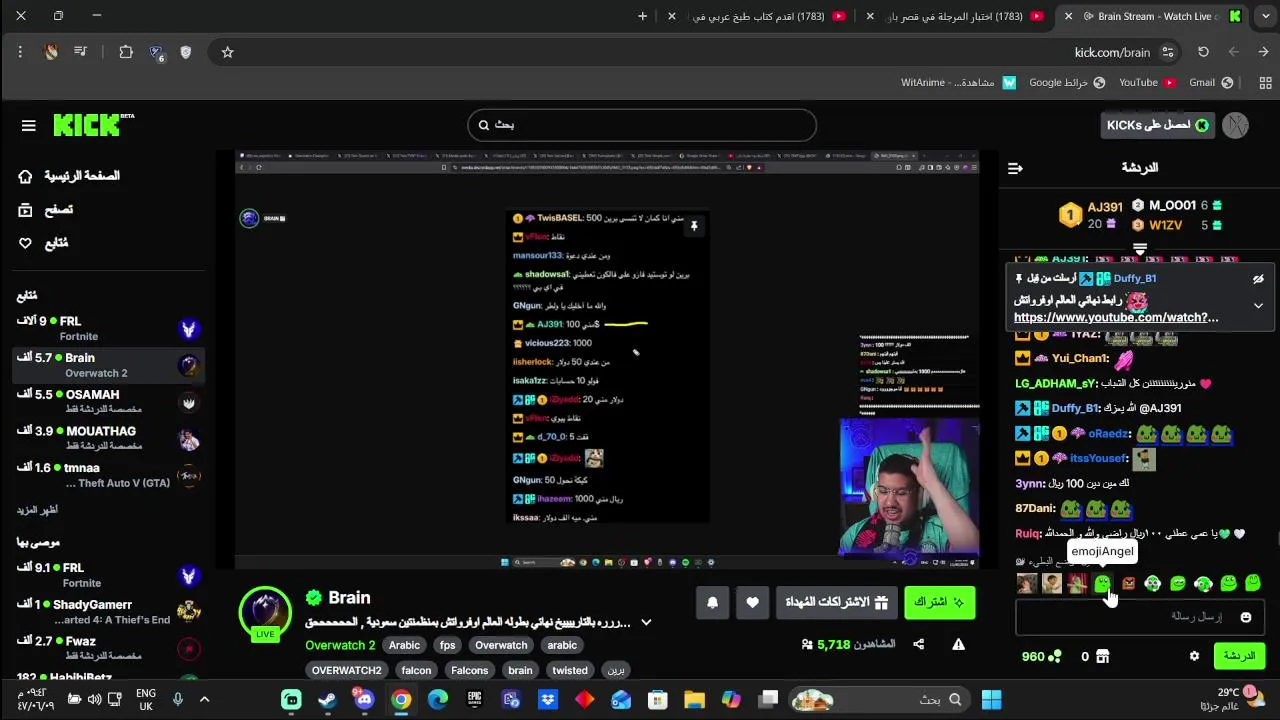The width and height of the screenshot is (1280, 720).
Task: Open the Brain channel avatar
Action: (265, 610)
